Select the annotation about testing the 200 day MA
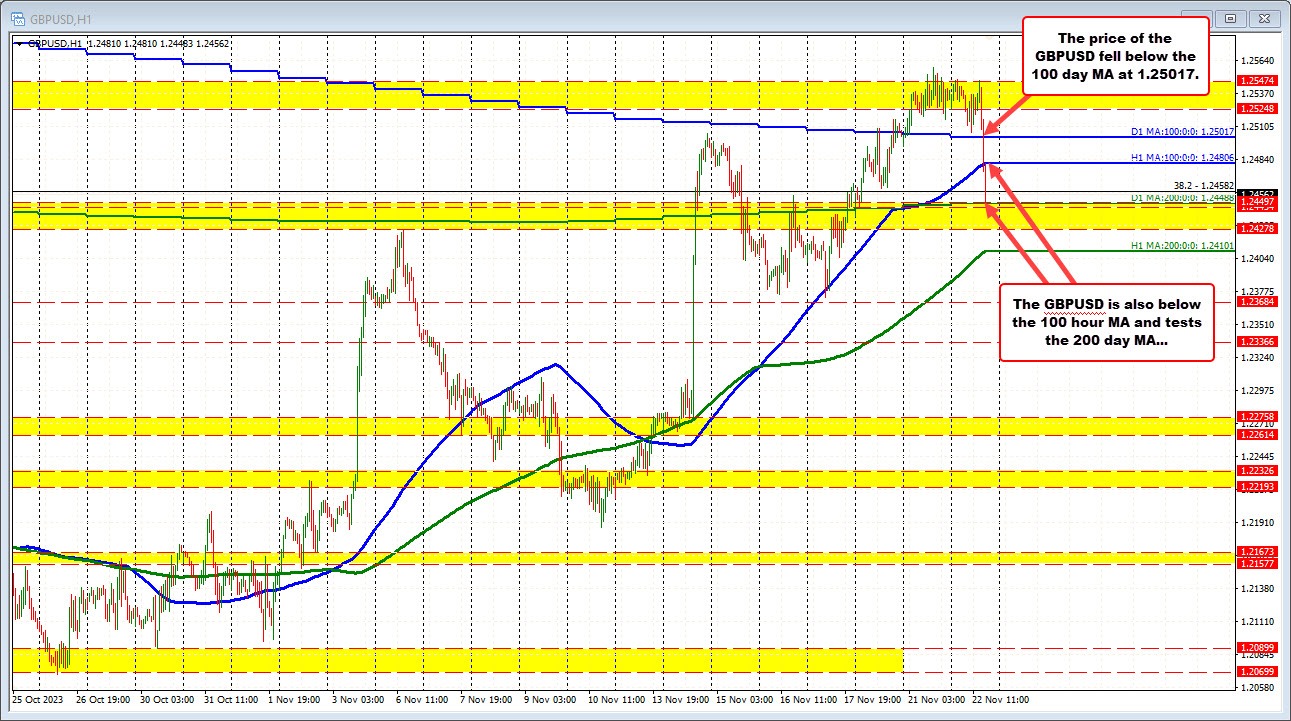This screenshot has width=1291, height=721. tap(1106, 323)
